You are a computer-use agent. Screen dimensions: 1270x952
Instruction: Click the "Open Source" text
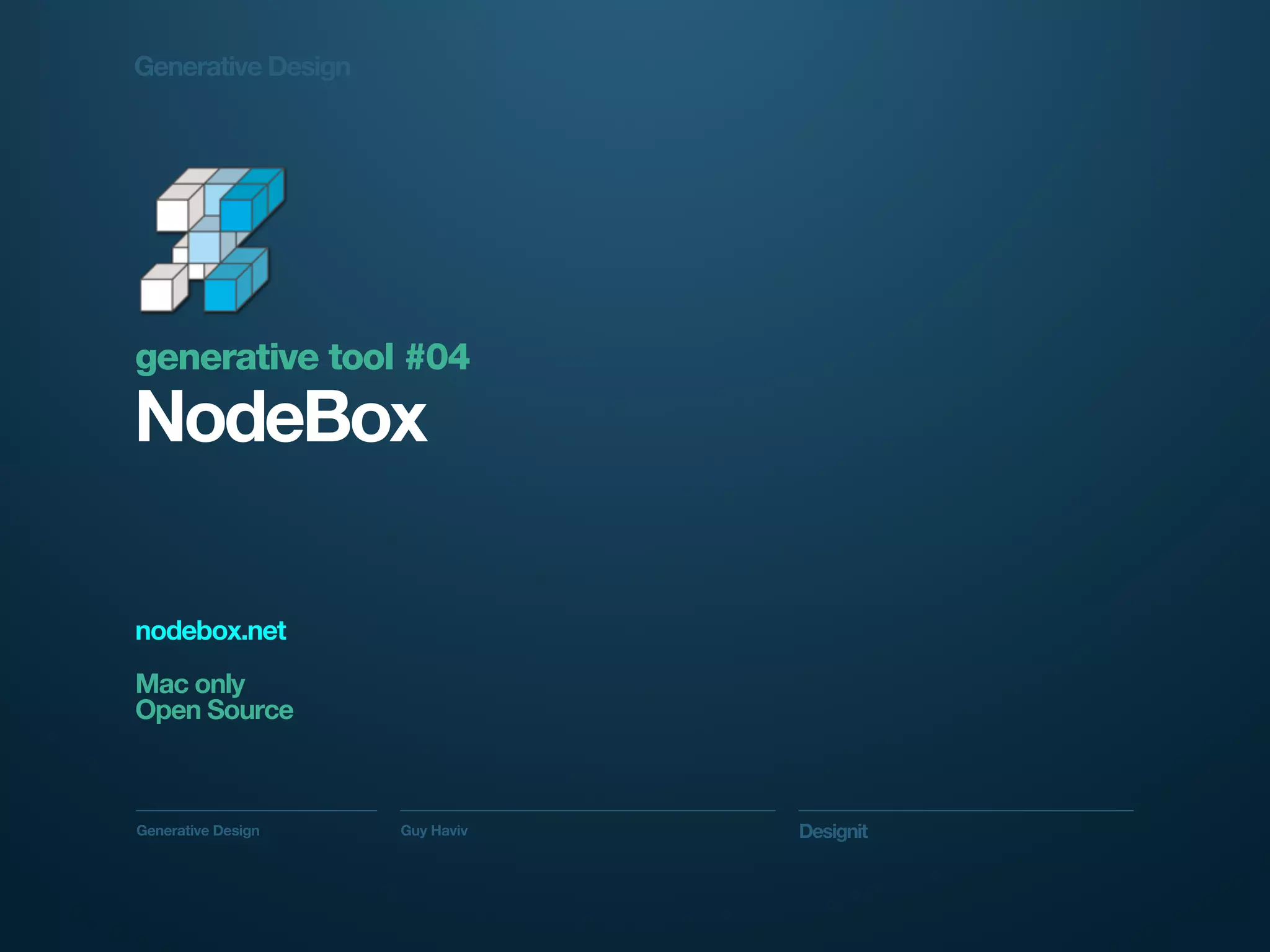(215, 710)
